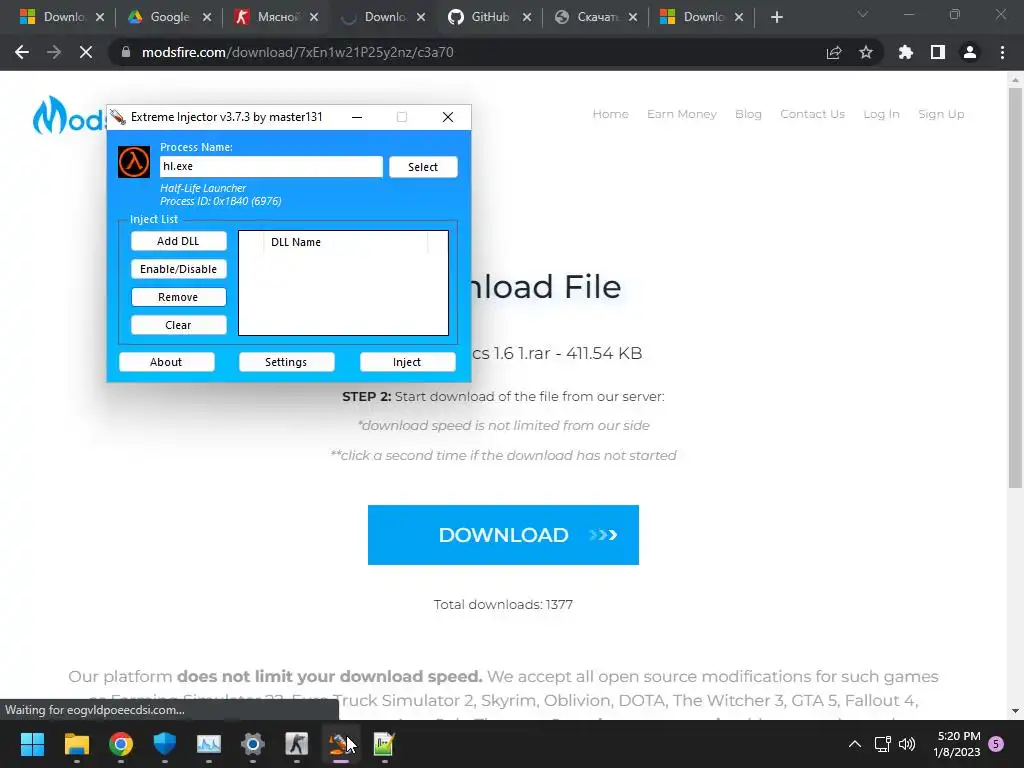Viewport: 1024px width, 768px height.
Task: Click the blue DOWNLOAD button
Action: pyautogui.click(x=503, y=535)
